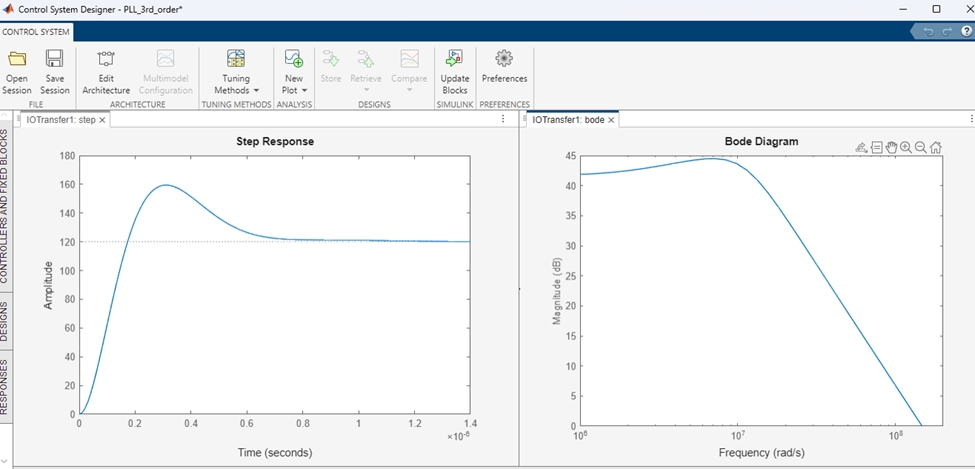Restore view with Bode Diagram home icon

(x=936, y=147)
